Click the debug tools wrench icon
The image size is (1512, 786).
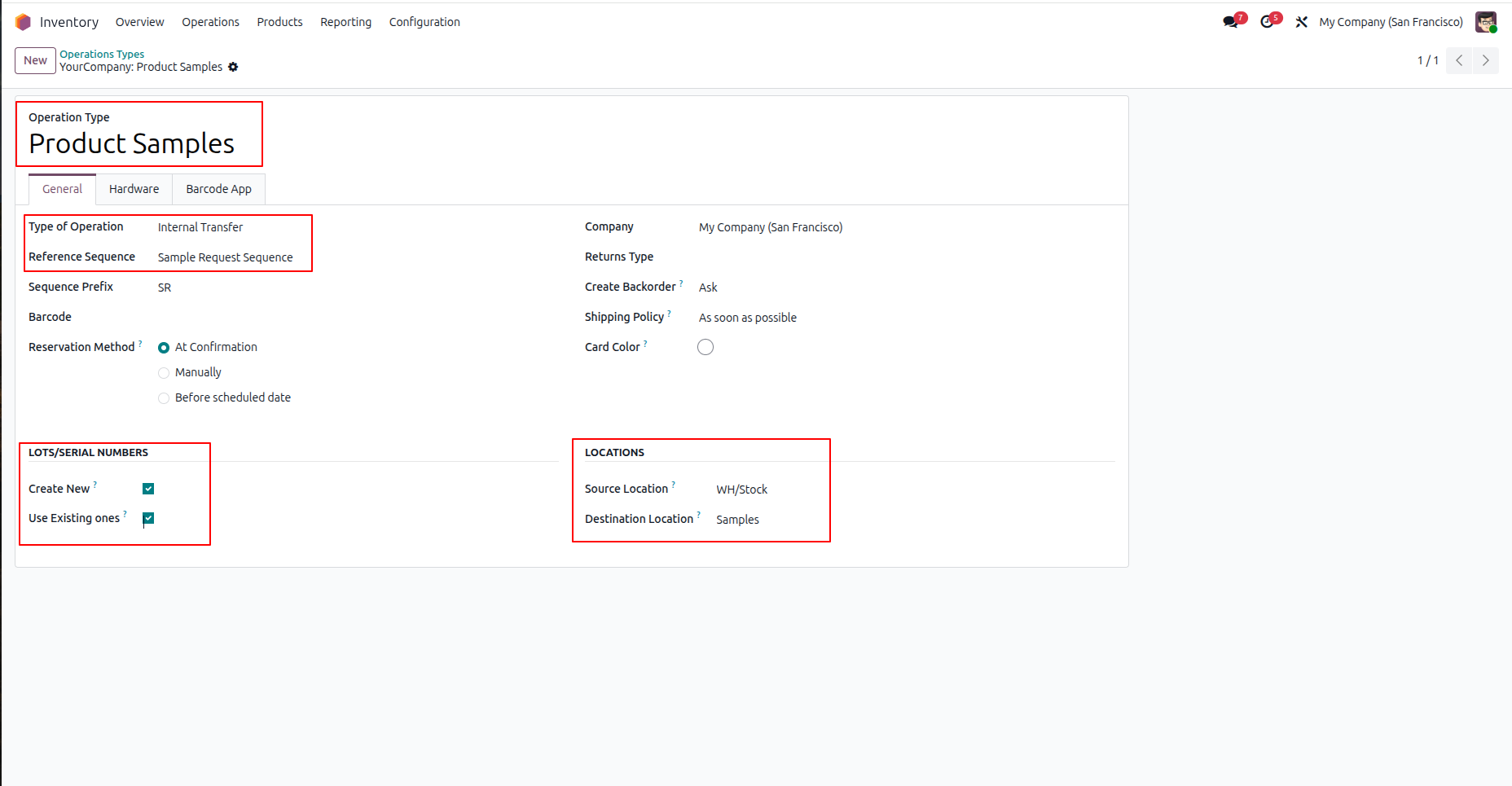[1302, 22]
